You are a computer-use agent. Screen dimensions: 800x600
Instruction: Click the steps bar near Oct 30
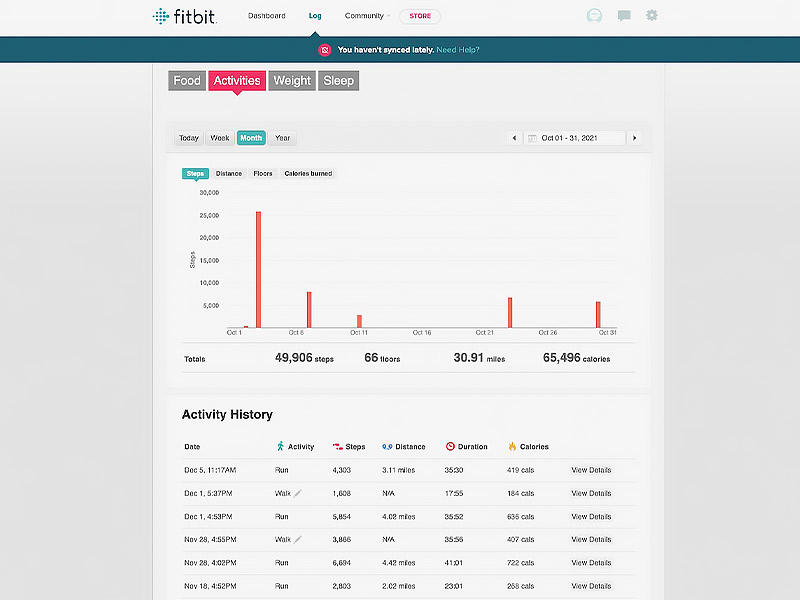[x=598, y=315]
